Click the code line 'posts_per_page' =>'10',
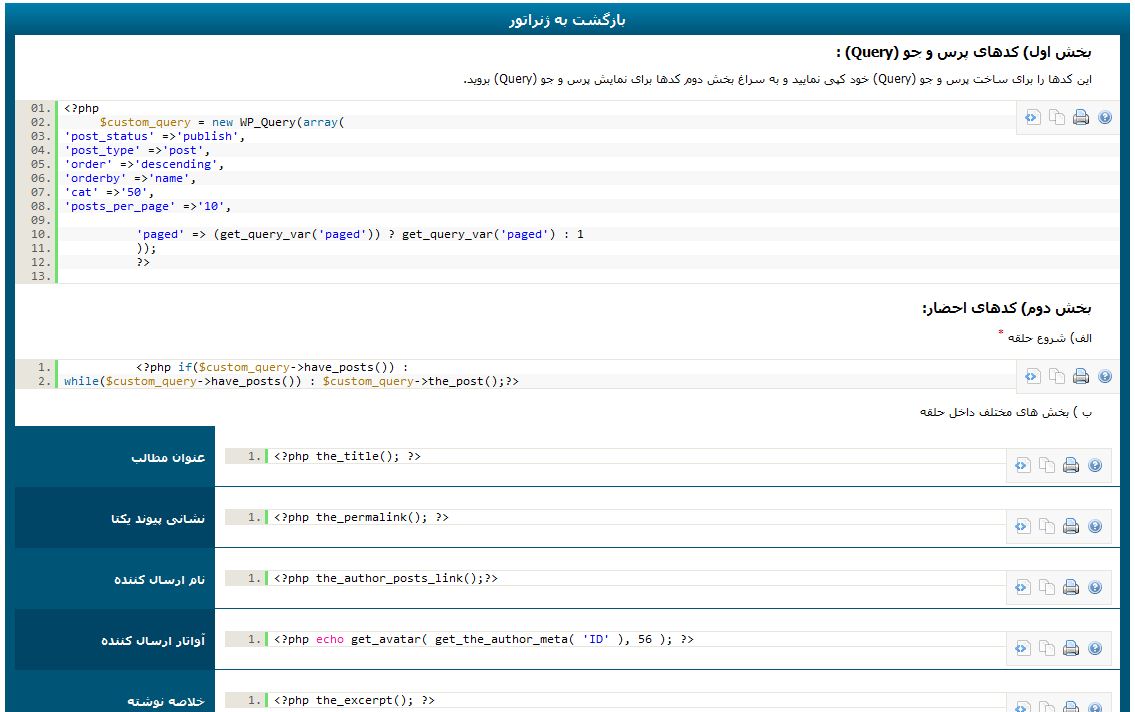This screenshot has height=712, width=1135. click(148, 206)
